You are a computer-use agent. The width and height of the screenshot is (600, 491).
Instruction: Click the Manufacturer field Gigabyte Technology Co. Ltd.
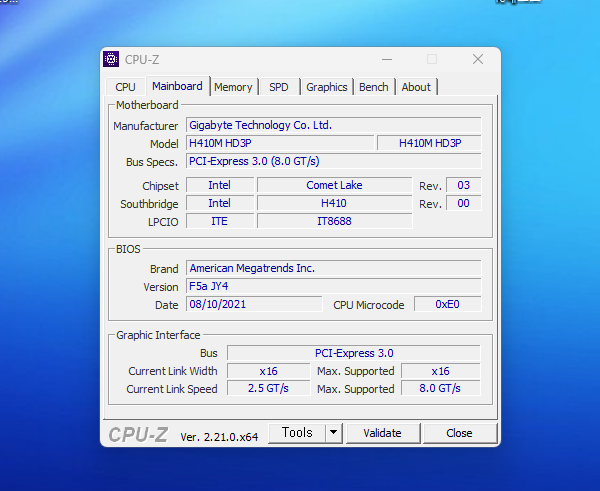coord(333,125)
